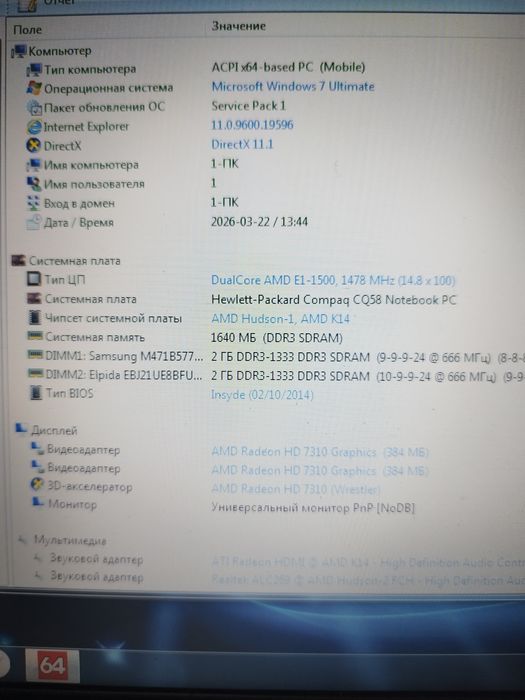Click the Имя компьютера icon

click(x=34, y=165)
